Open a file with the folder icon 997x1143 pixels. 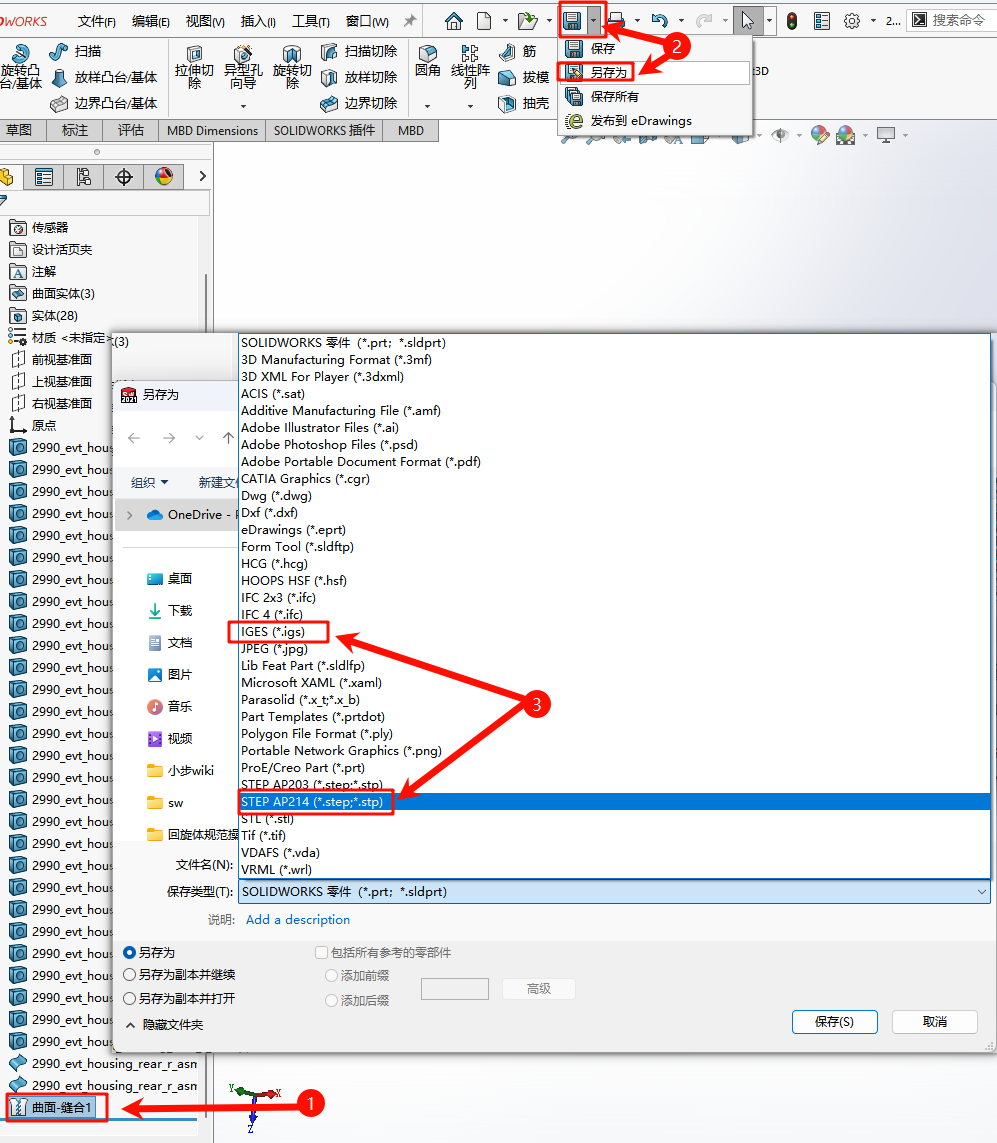point(527,21)
